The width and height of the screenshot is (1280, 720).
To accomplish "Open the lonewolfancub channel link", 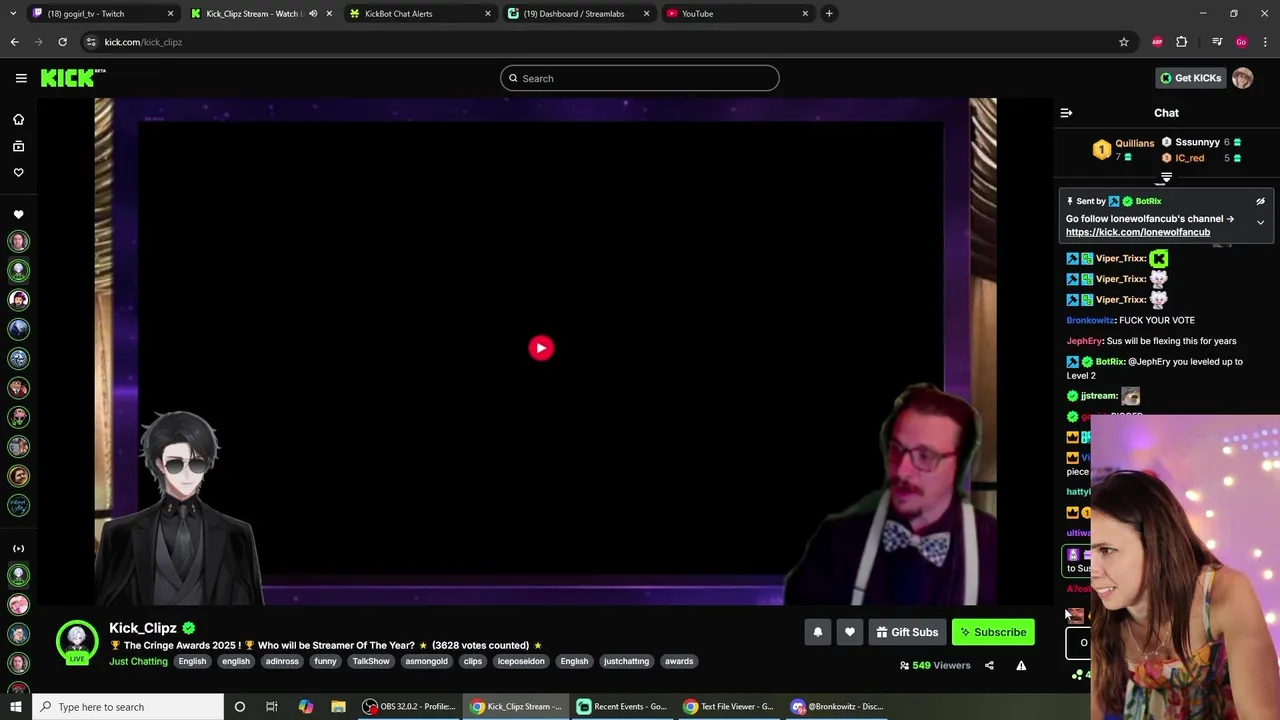I will (x=1138, y=232).
